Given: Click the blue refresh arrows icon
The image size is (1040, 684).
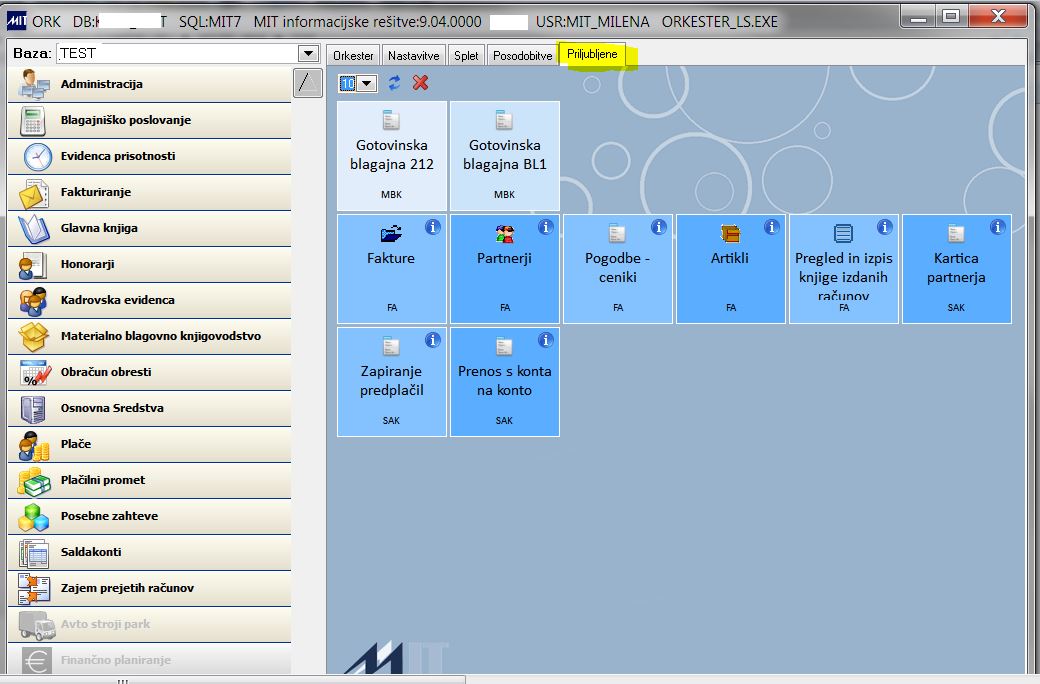Looking at the screenshot, I should pos(394,83).
